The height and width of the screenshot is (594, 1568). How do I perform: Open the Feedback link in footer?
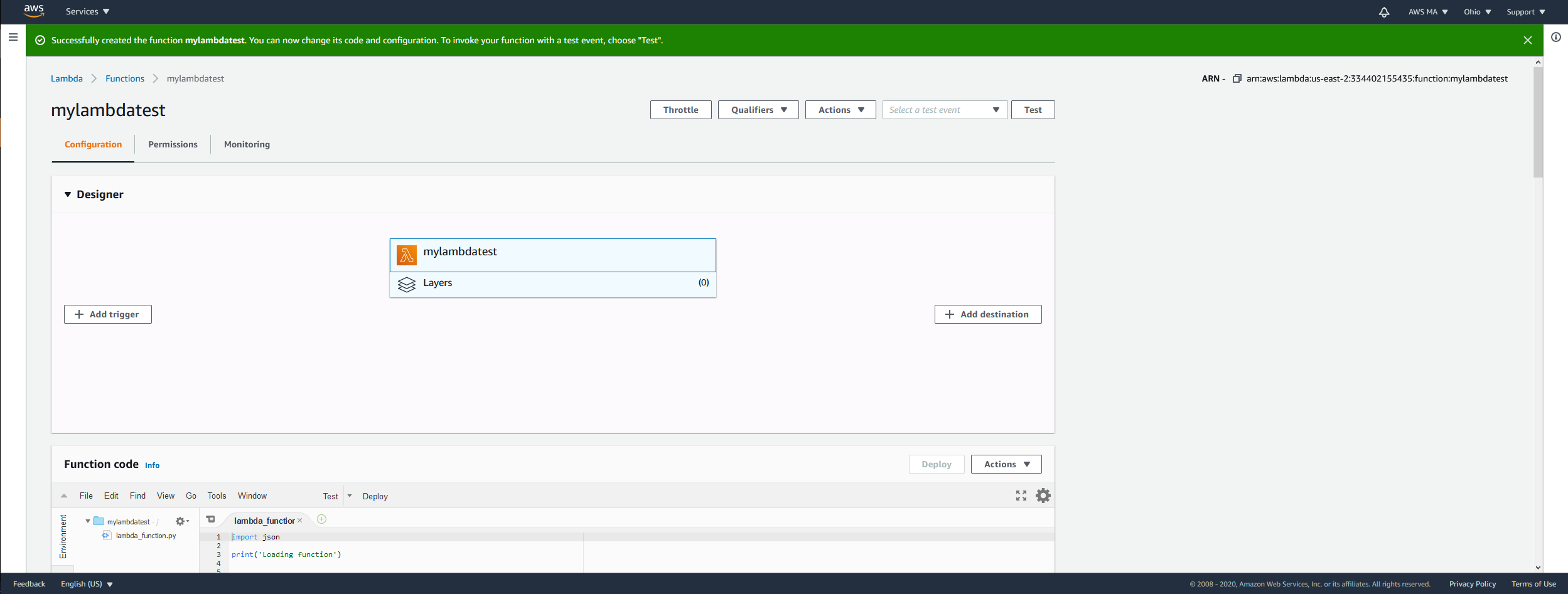click(29, 584)
